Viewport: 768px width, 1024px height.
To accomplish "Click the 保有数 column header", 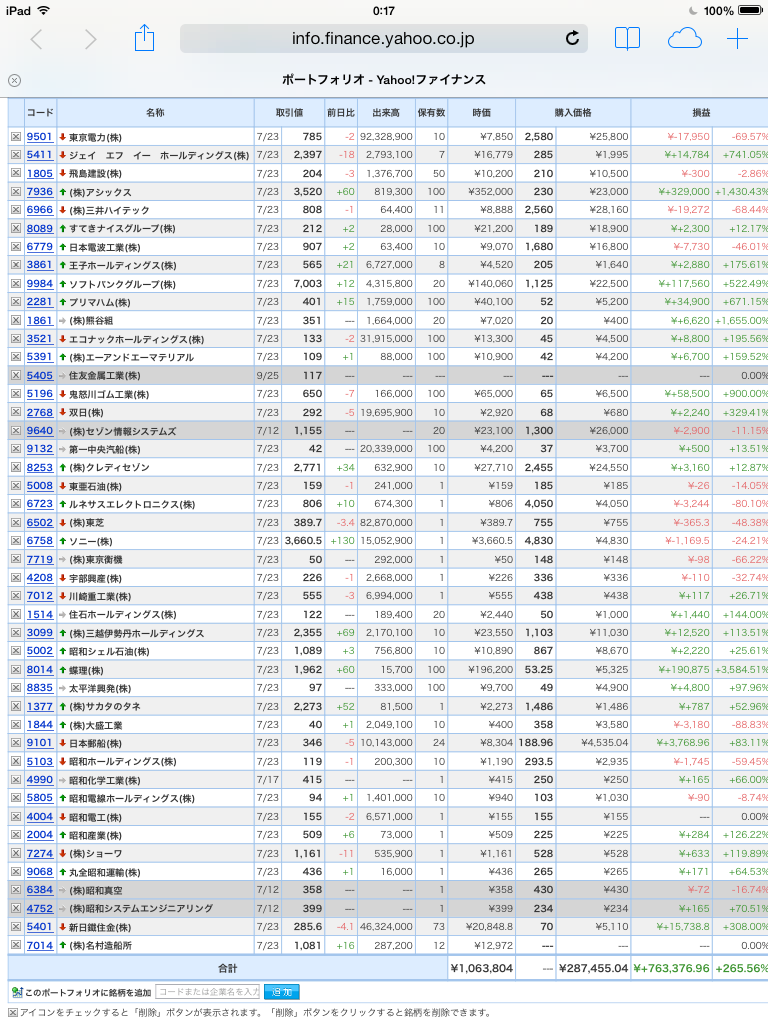I will pos(431,112).
